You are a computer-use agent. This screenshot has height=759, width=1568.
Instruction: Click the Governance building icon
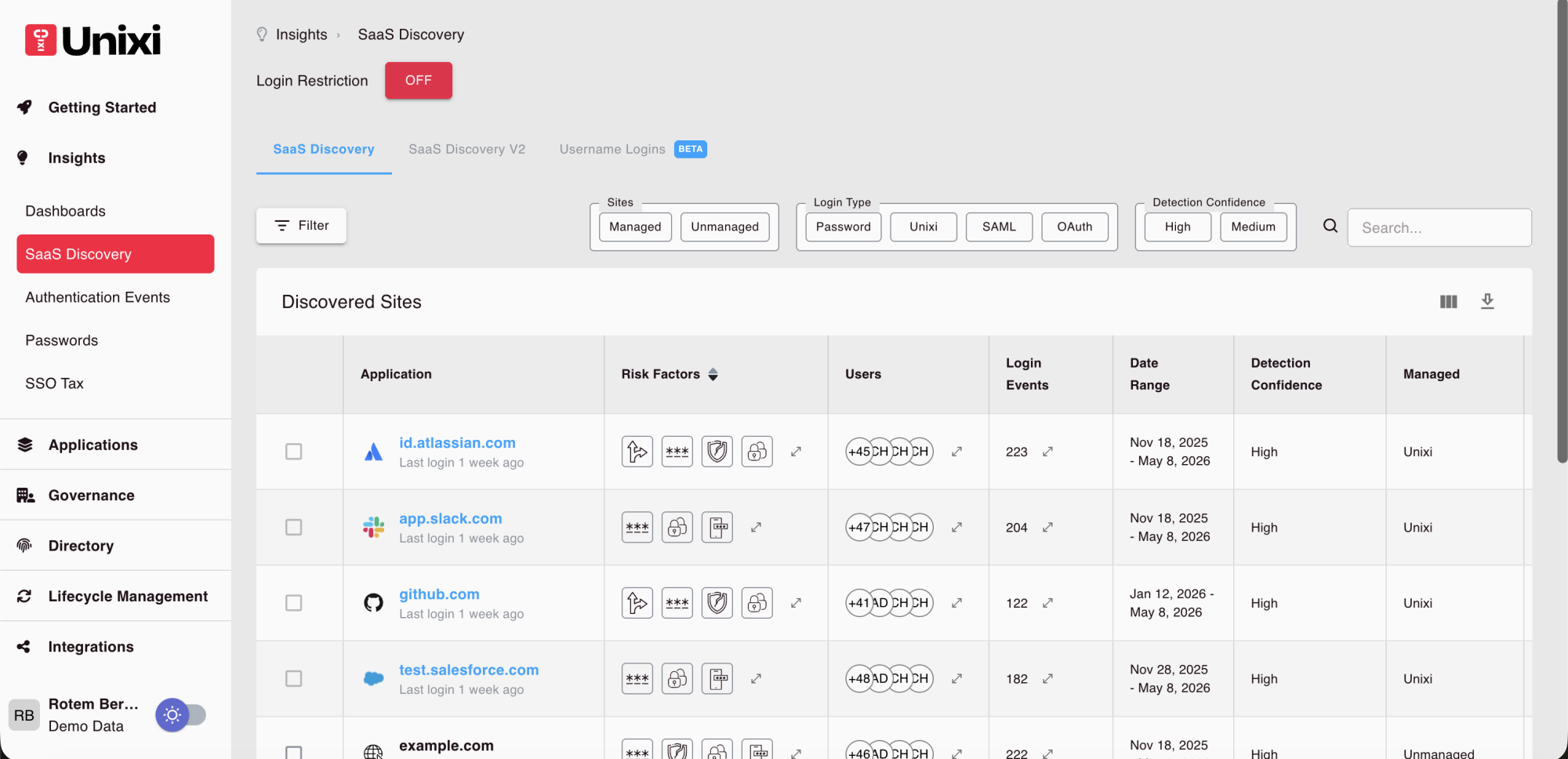(x=25, y=496)
